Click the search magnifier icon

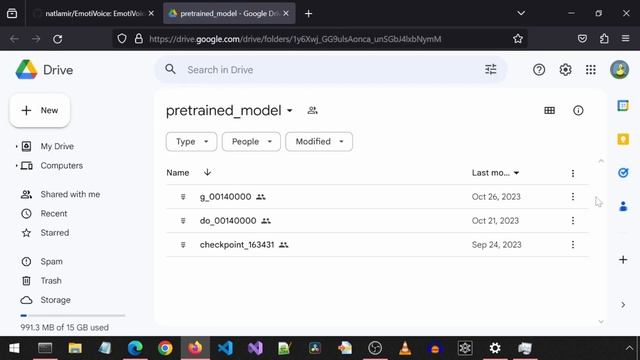click(171, 69)
